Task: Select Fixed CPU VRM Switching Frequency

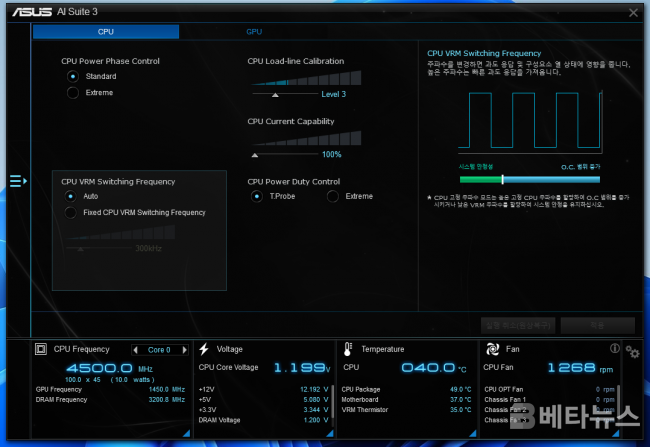Action: click(70, 212)
